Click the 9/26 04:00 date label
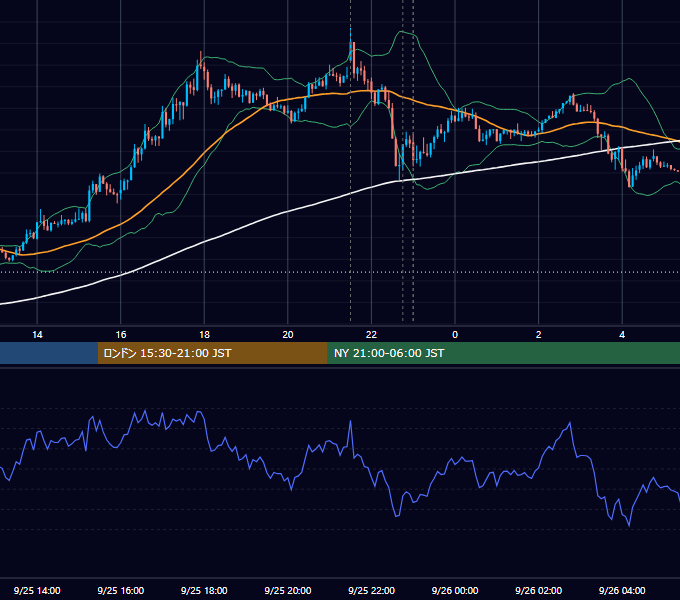Screen dimensions: 680x600 [x=622, y=590]
